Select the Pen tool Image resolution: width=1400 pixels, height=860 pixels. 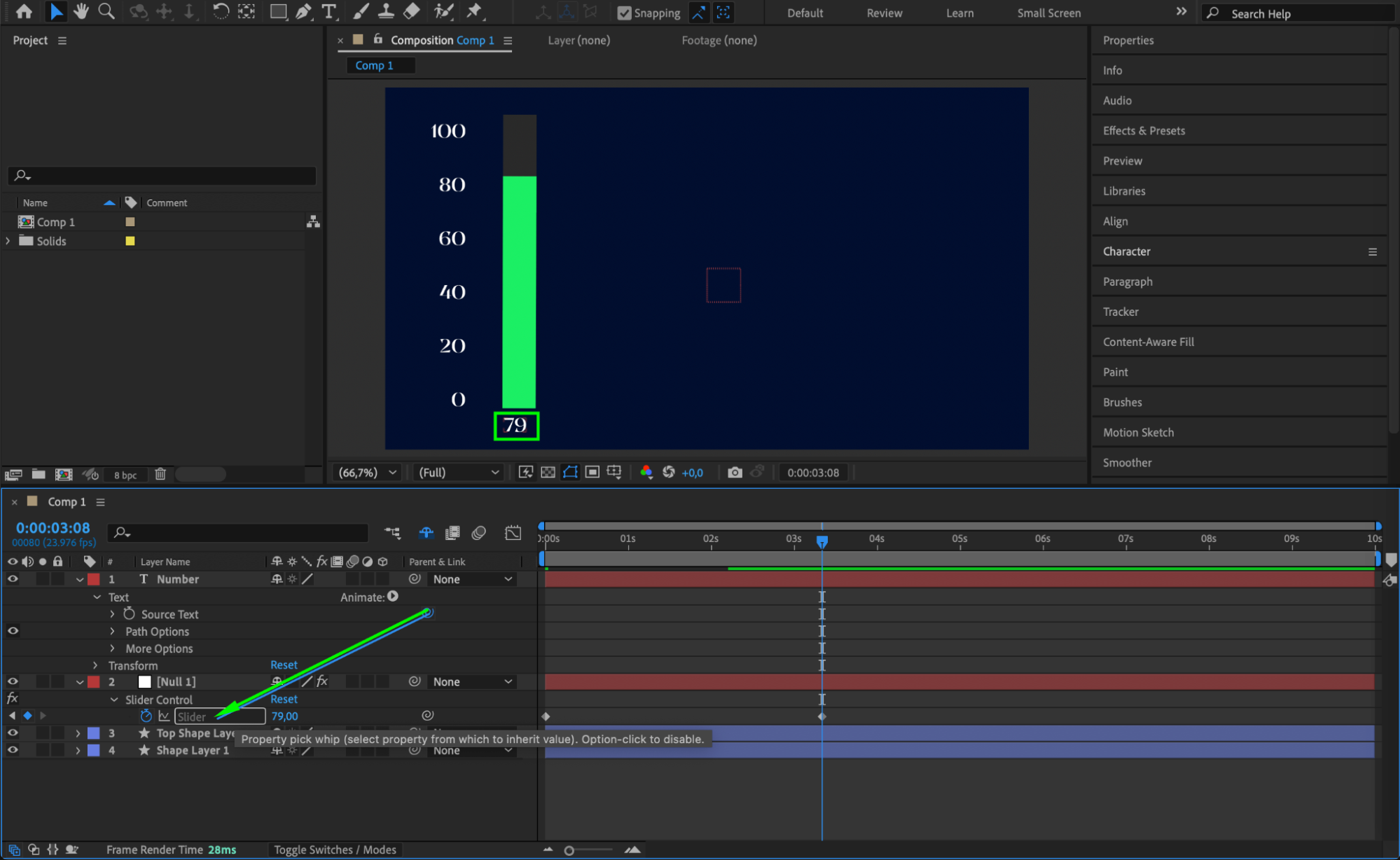303,11
